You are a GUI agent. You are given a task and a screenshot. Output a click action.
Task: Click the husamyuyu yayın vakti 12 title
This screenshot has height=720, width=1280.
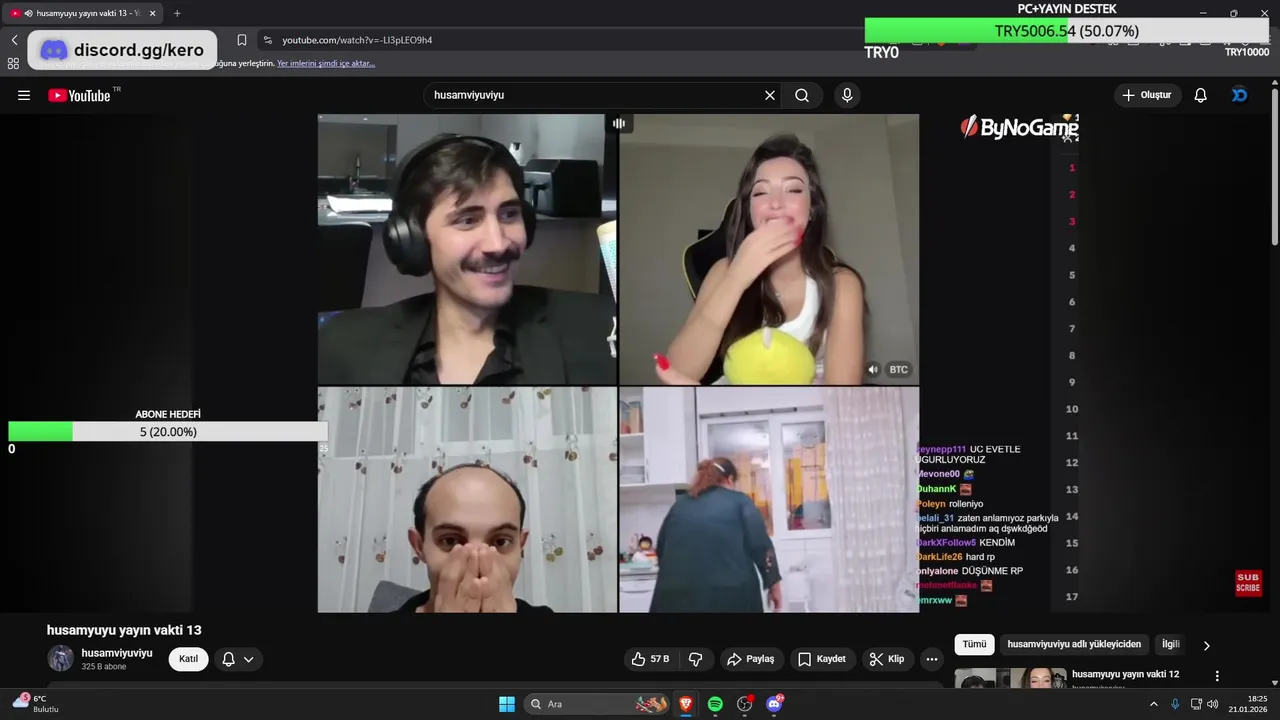click(1125, 675)
